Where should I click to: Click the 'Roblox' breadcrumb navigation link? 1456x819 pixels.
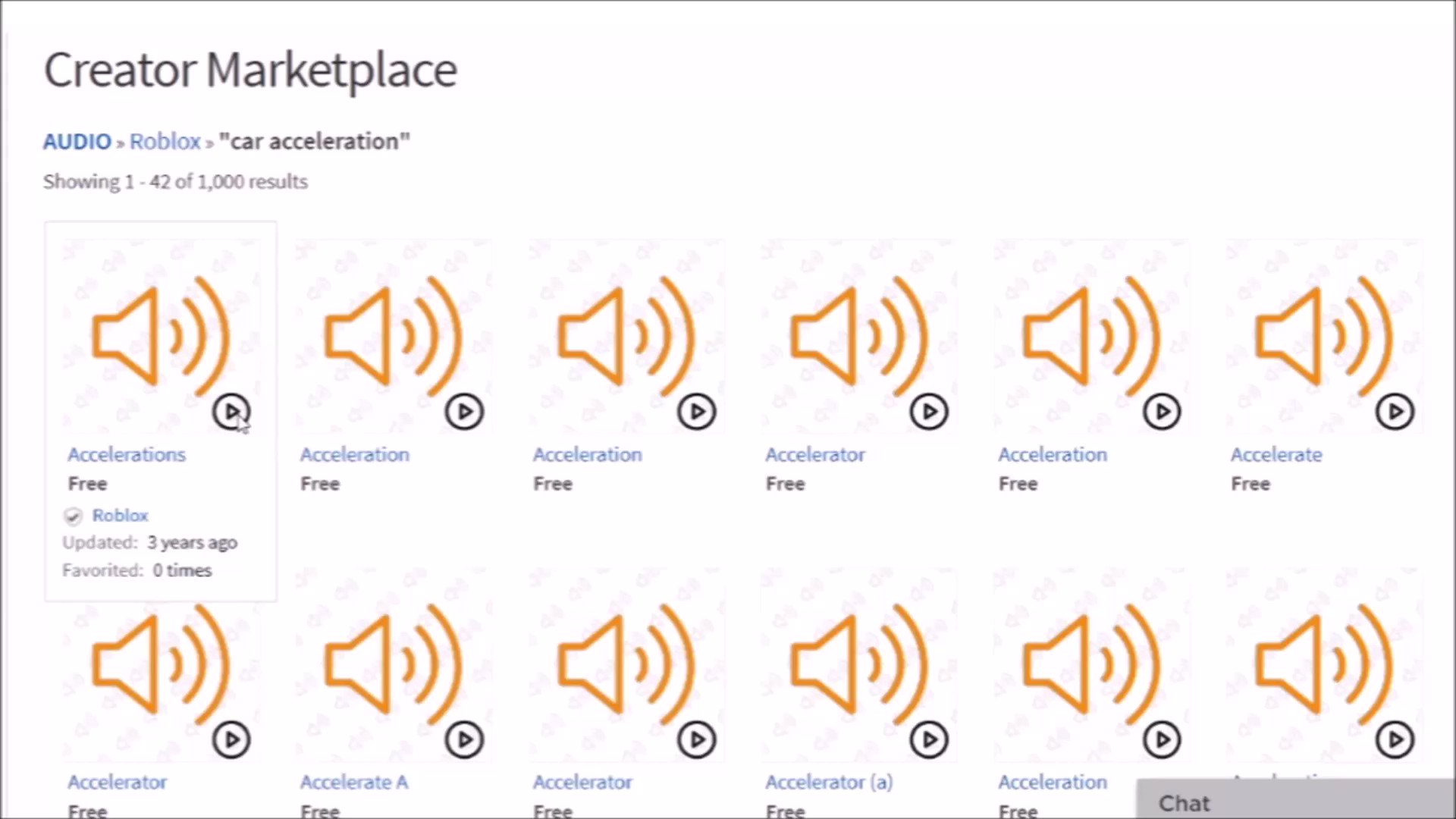pos(164,141)
